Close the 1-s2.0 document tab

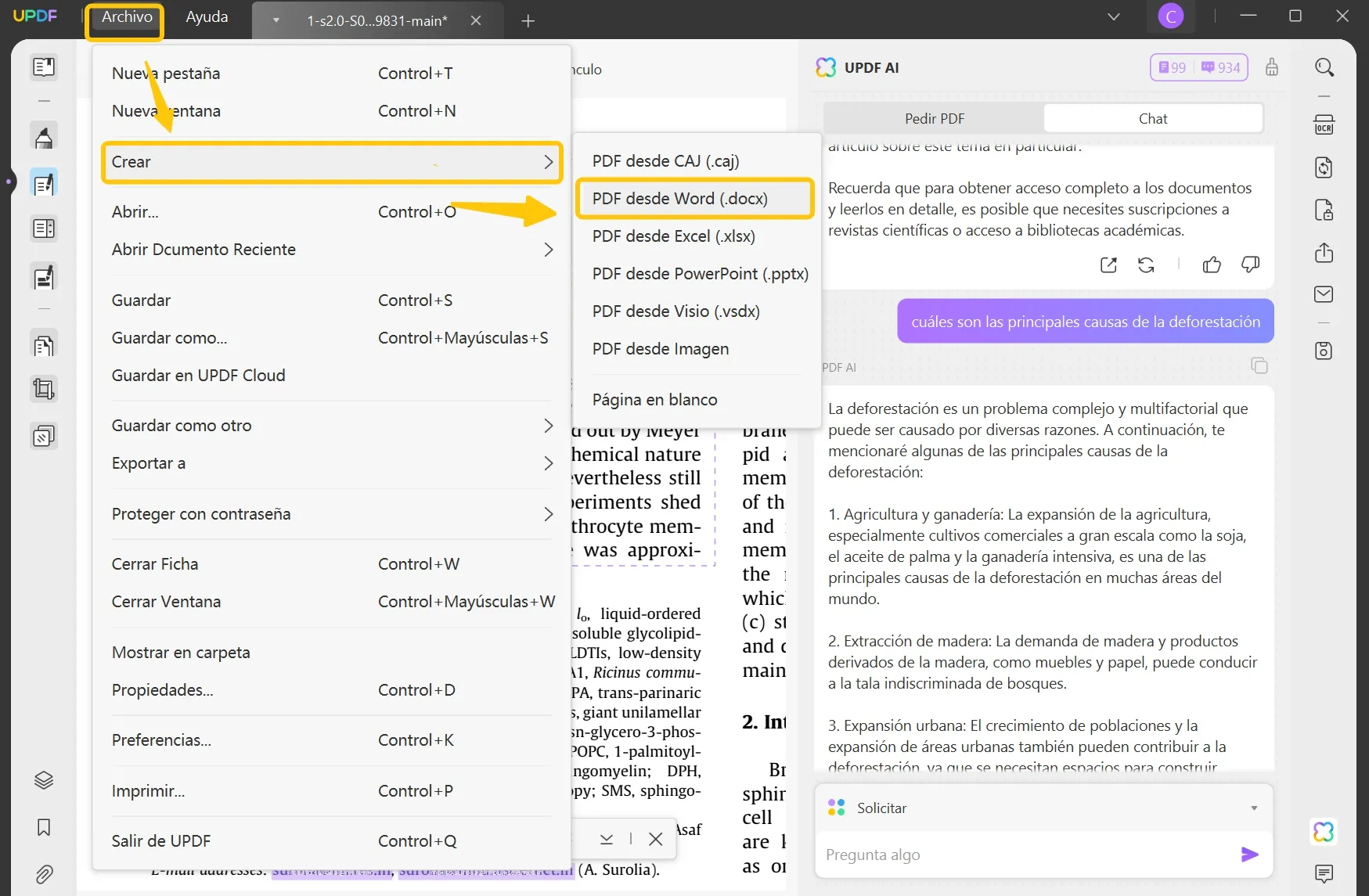(475, 20)
